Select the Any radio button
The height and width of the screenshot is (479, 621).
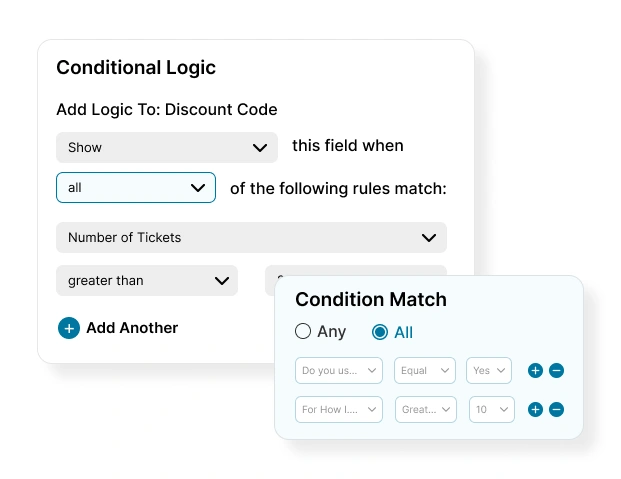[303, 332]
